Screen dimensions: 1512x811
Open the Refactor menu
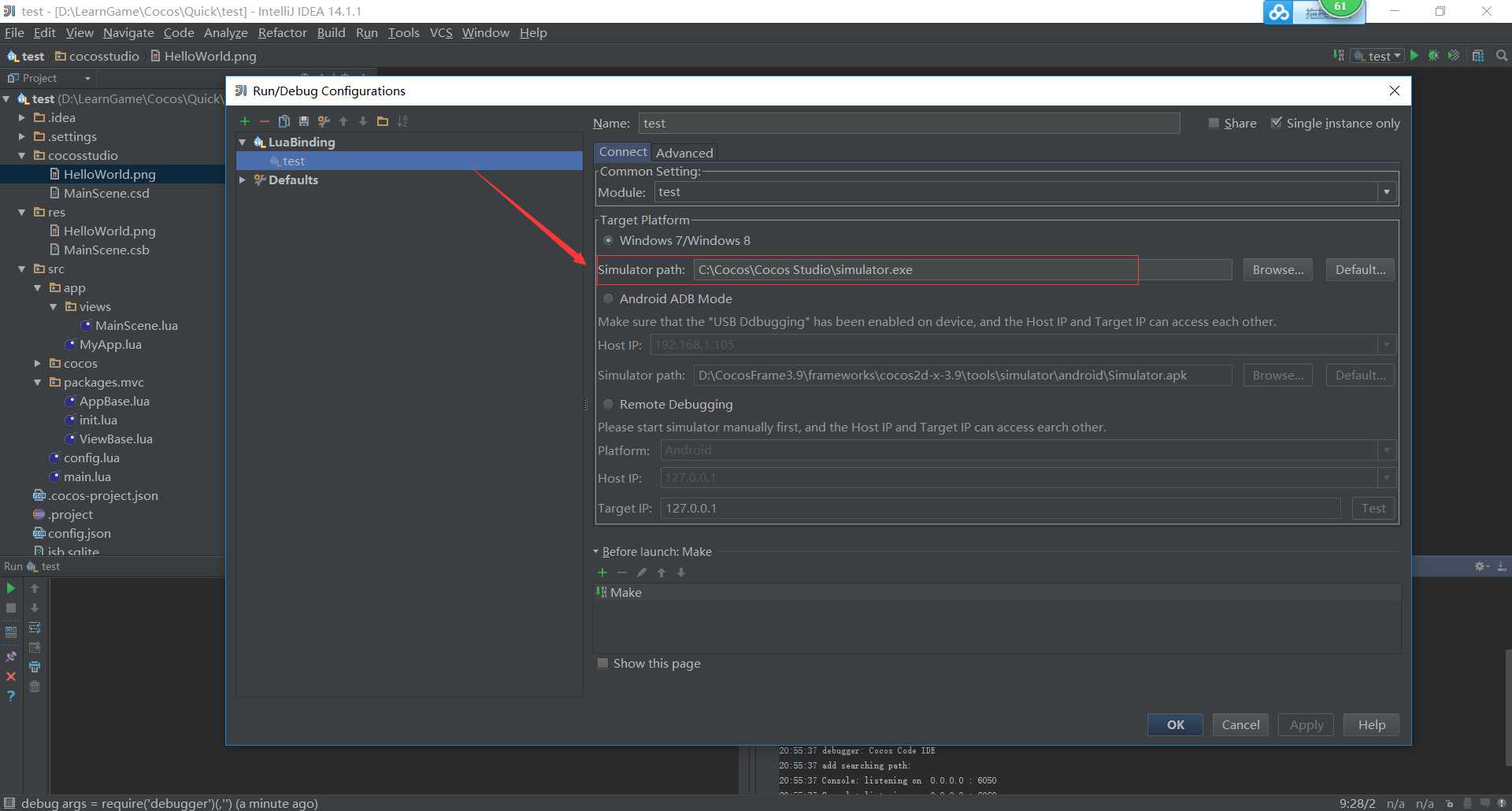click(282, 32)
